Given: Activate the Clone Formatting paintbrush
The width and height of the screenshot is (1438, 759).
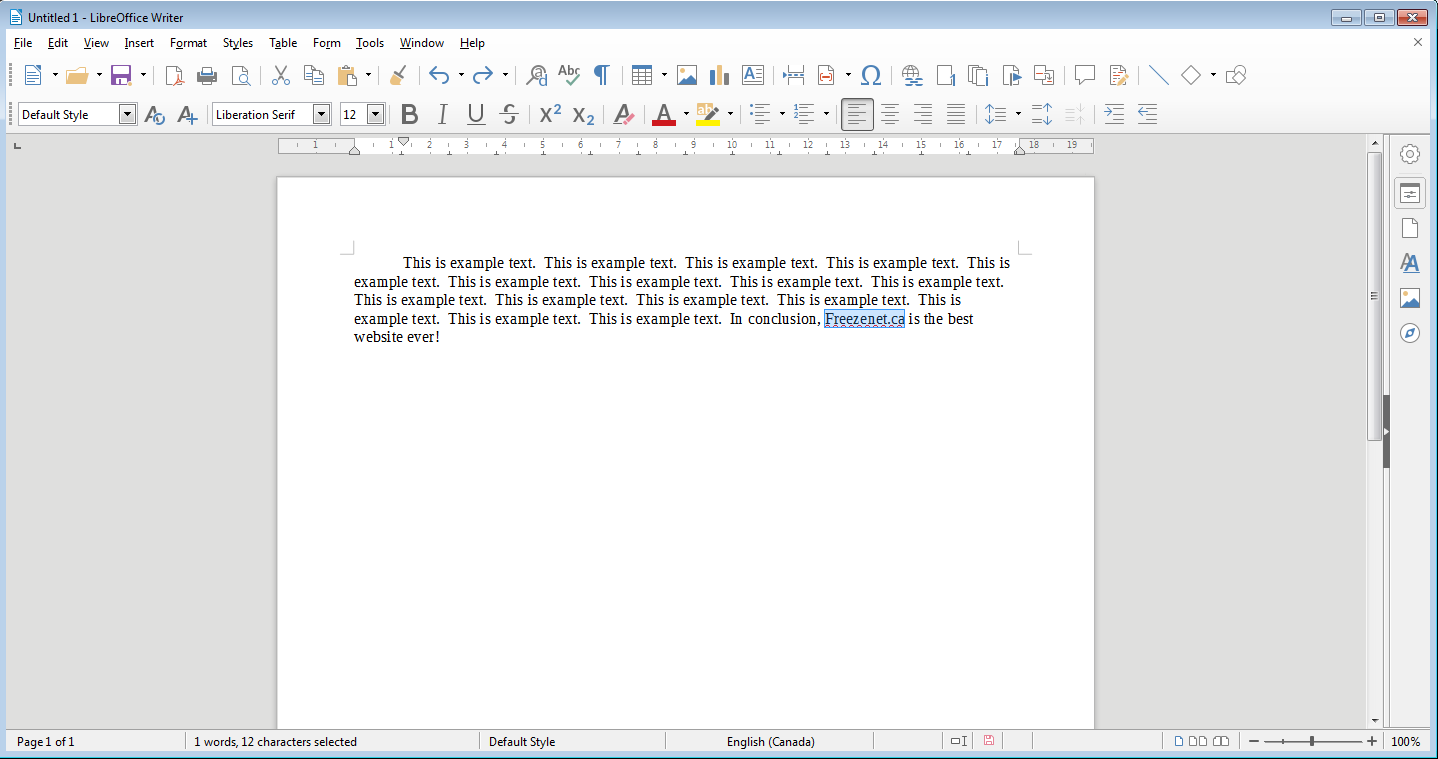Looking at the screenshot, I should coord(398,75).
